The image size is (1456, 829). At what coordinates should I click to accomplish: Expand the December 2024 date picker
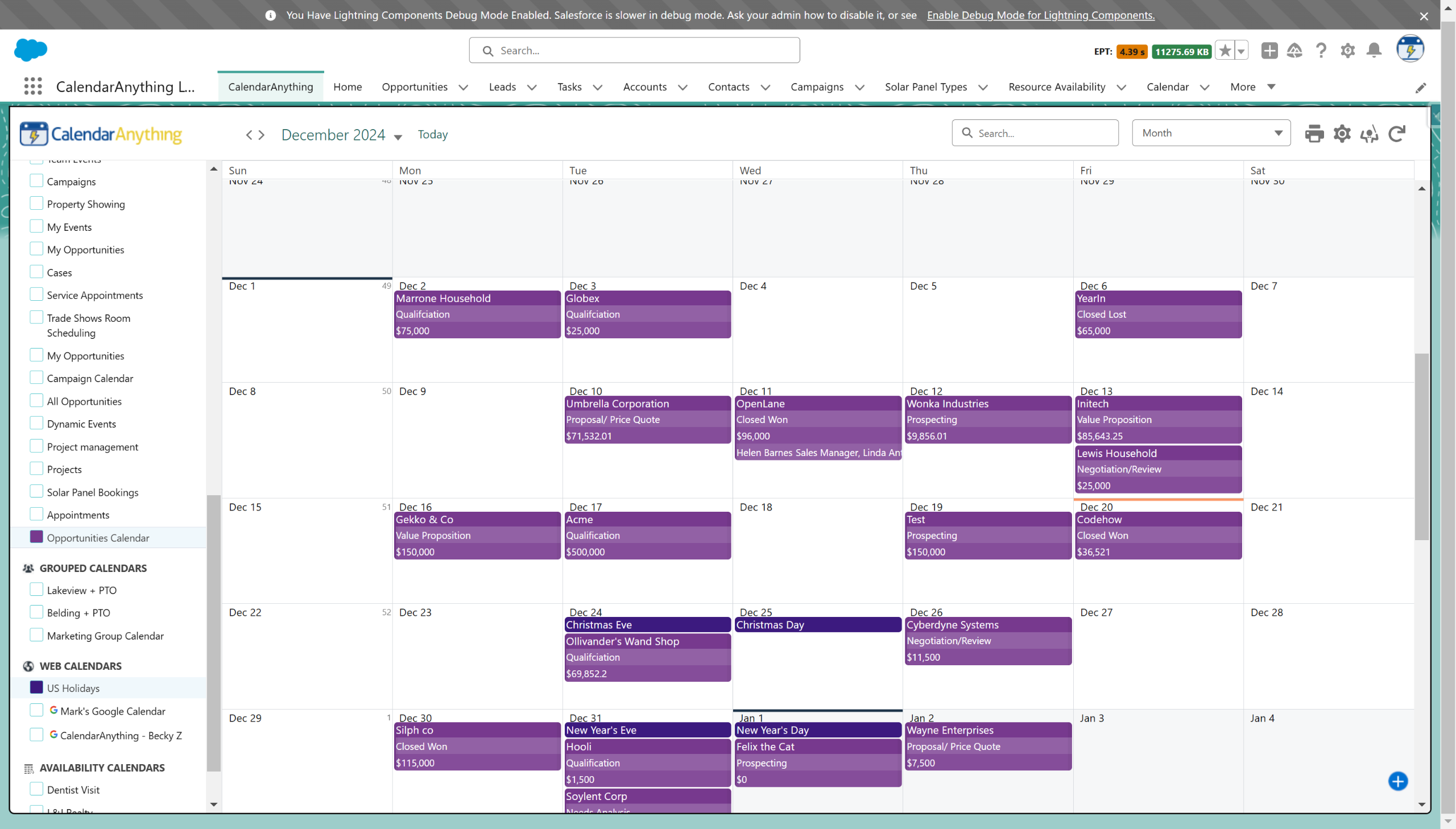point(398,136)
